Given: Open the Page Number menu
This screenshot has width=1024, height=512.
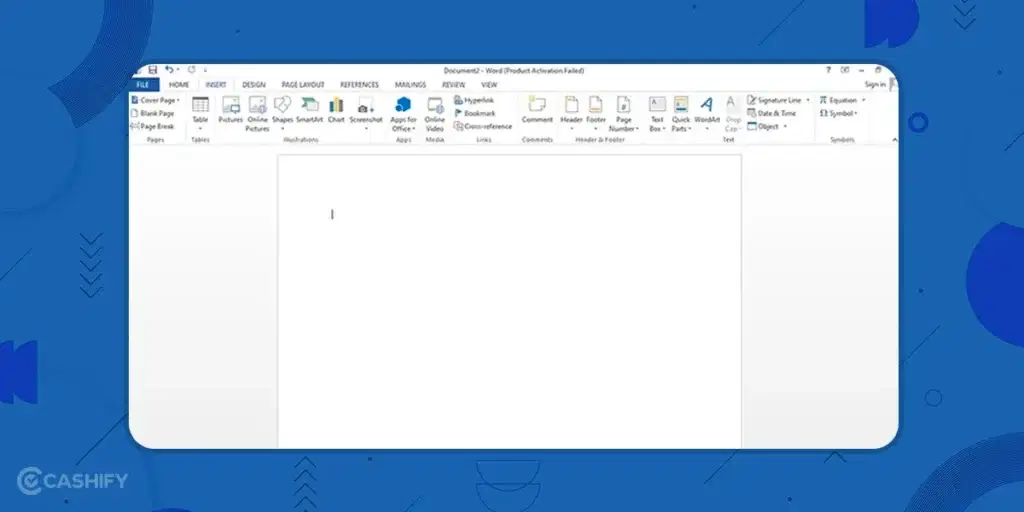Looking at the screenshot, I should pos(624,114).
